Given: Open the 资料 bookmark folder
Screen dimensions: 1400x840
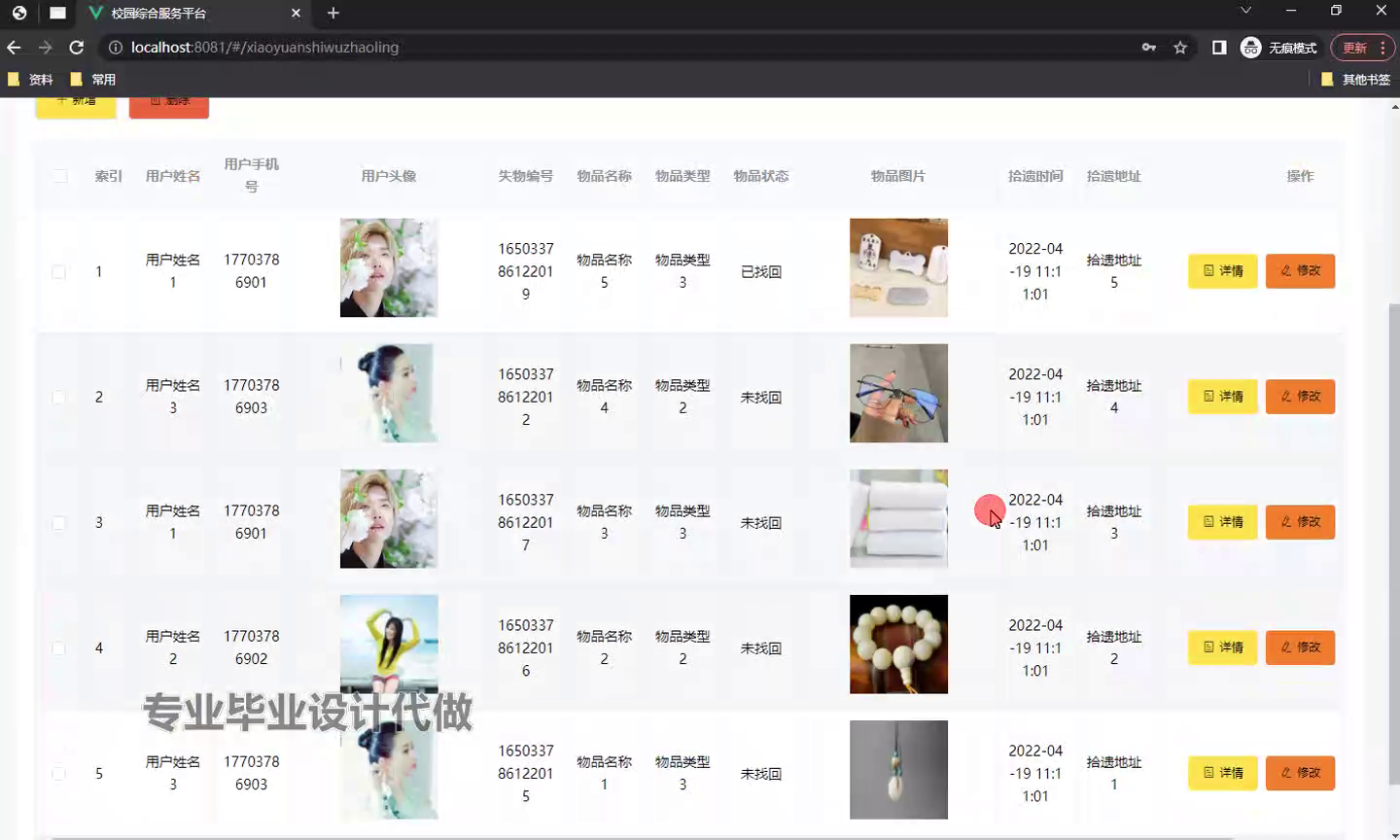Looking at the screenshot, I should coord(30,80).
